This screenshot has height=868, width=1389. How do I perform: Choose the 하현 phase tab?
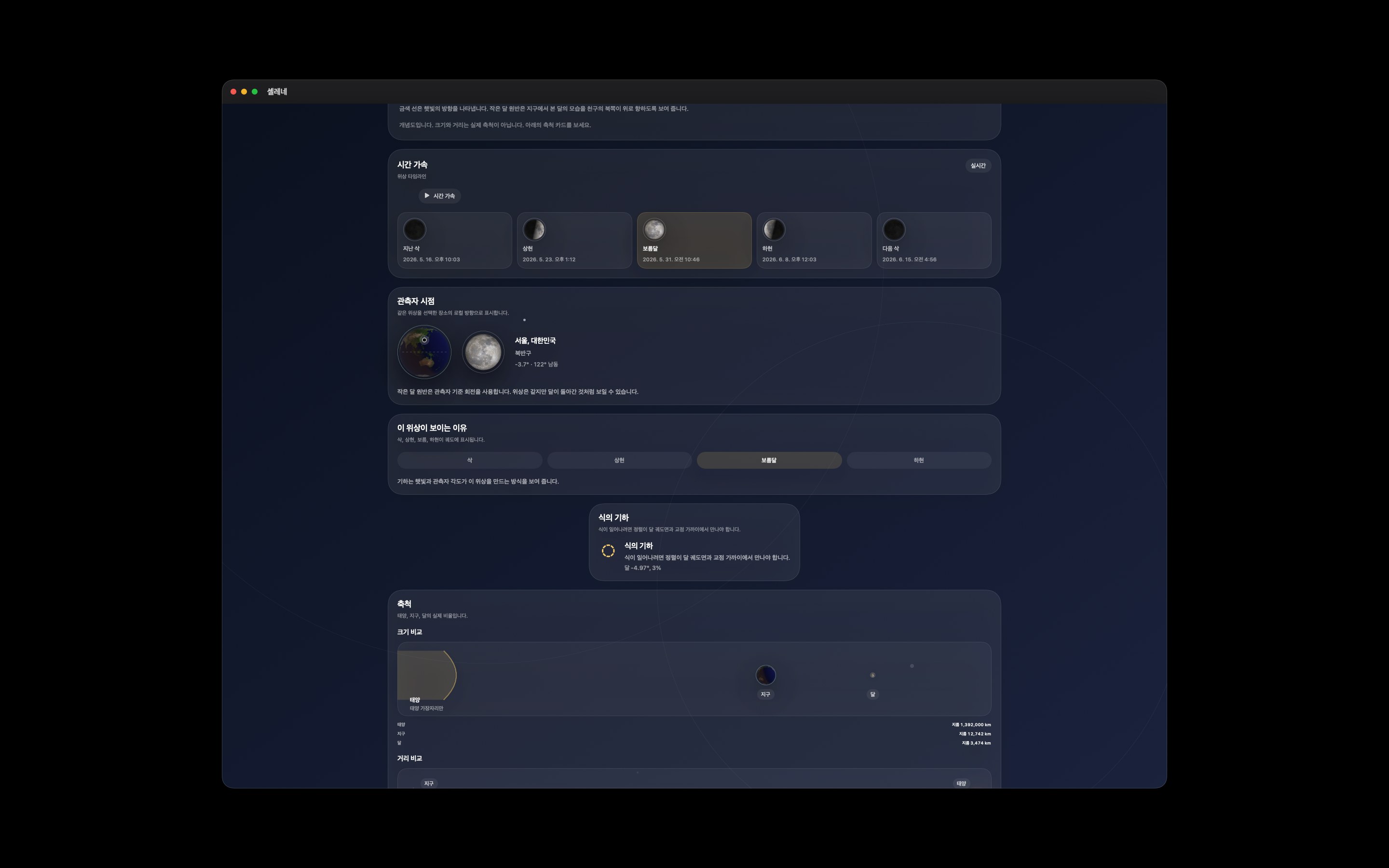(x=919, y=461)
